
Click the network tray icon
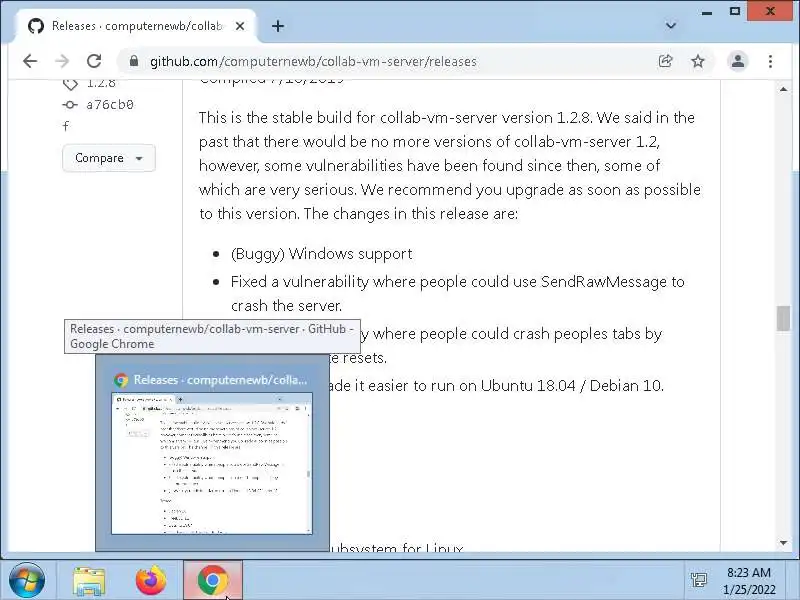click(698, 580)
